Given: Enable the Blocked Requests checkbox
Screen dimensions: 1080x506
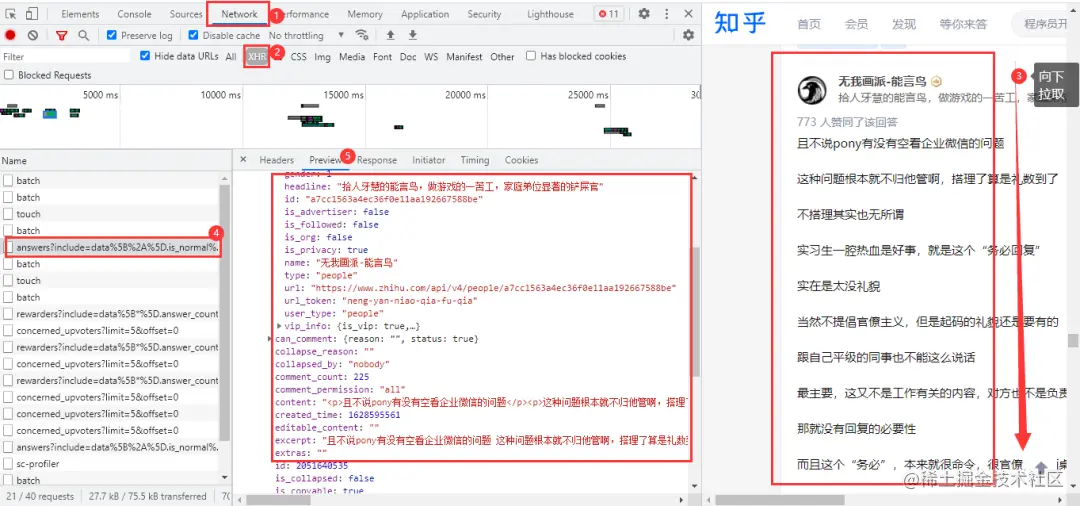Looking at the screenshot, I should click(9, 75).
